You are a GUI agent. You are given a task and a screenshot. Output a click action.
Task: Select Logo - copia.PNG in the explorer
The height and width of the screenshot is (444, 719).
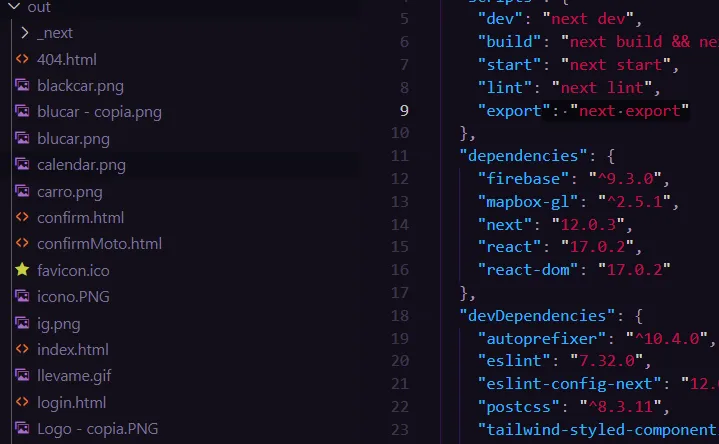point(97,429)
